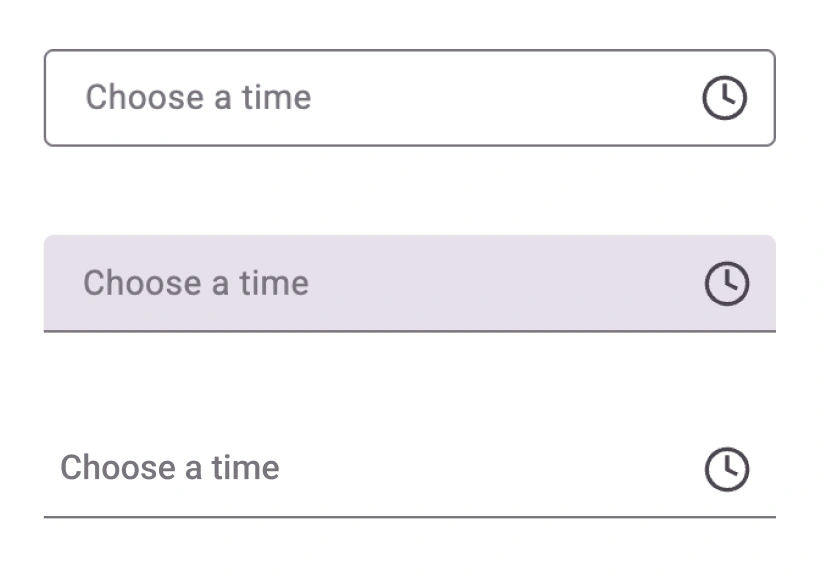The height and width of the screenshot is (580, 824).
Task: Select the clock icon on the underlined field
Action: (726, 467)
